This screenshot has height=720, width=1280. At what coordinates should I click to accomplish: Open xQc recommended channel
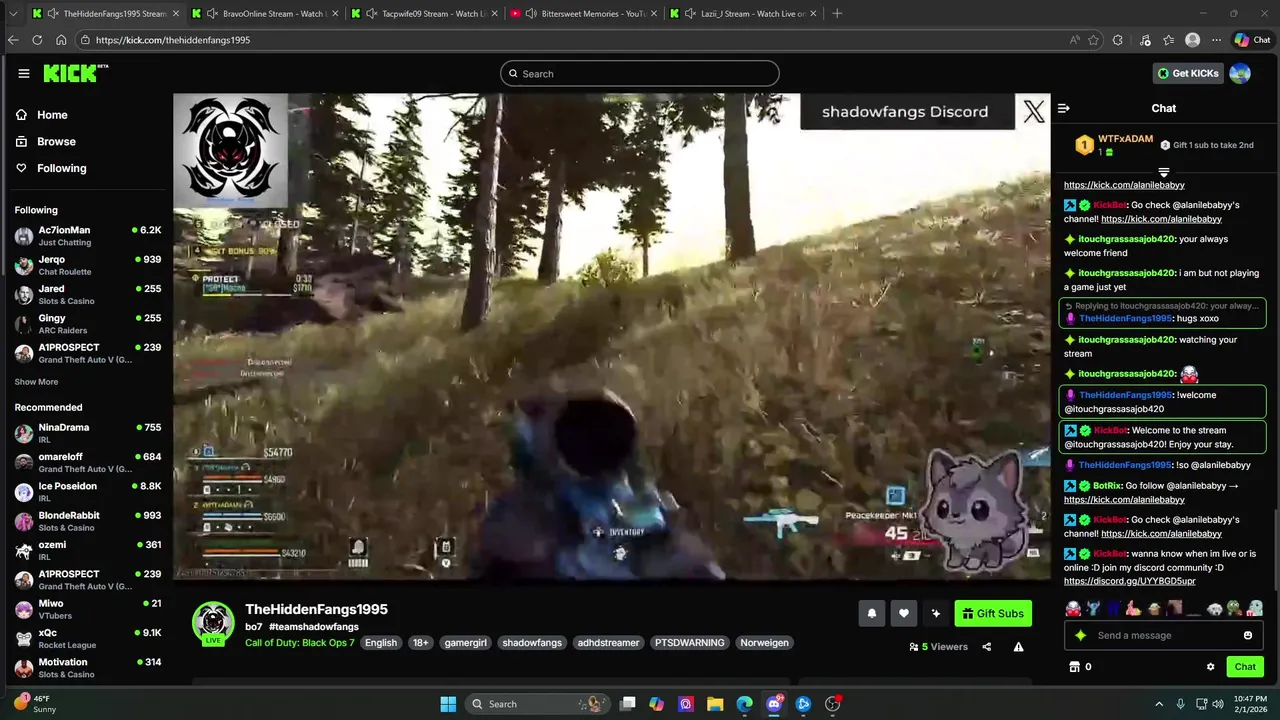[x=87, y=639]
